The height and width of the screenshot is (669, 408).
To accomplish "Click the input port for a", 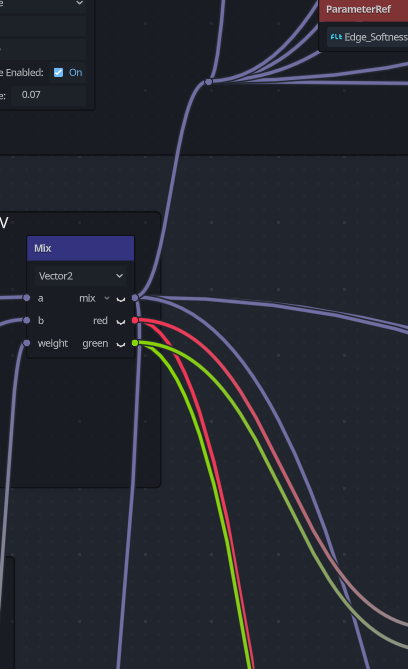I will (27, 298).
